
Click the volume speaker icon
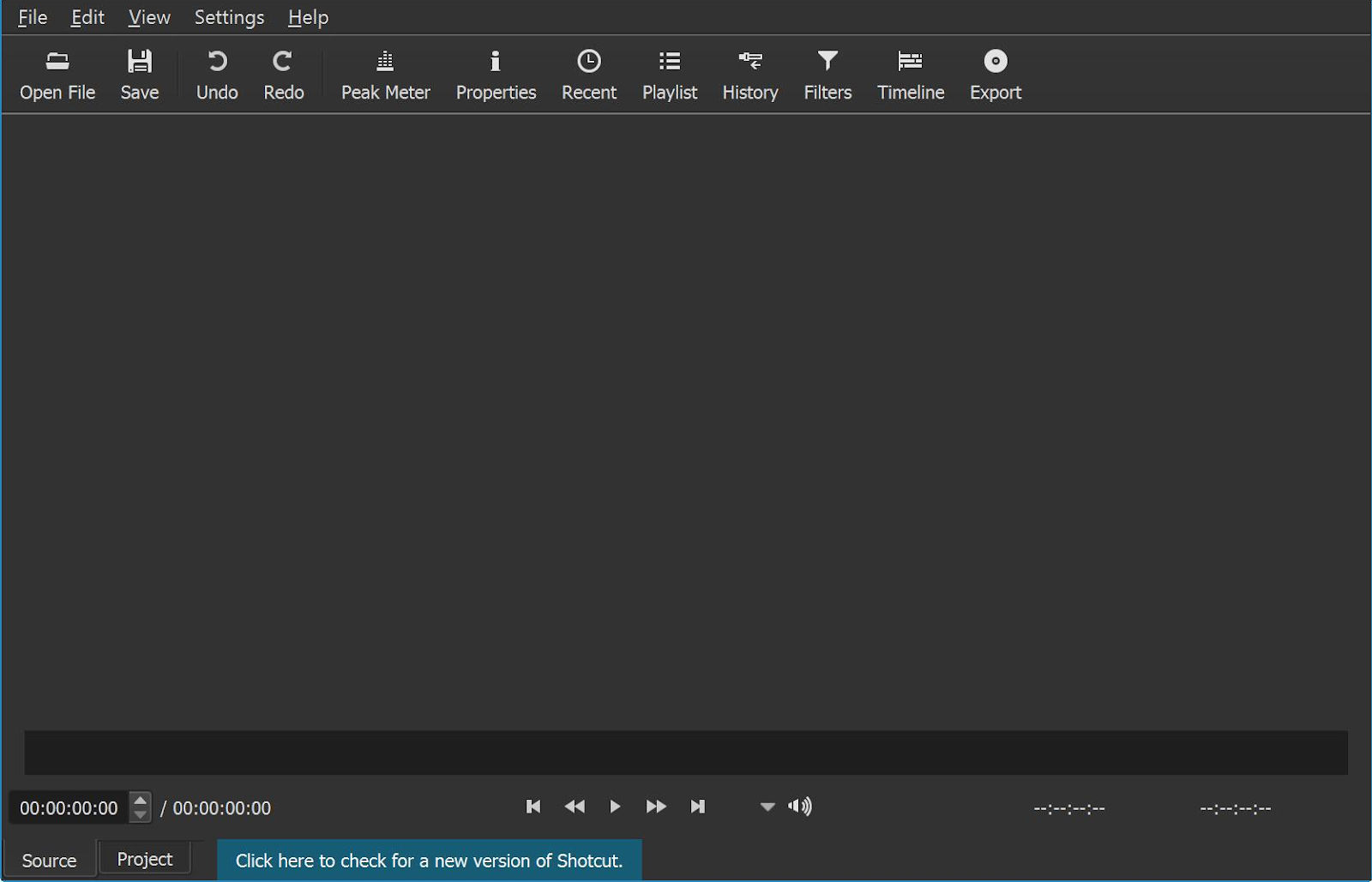point(800,807)
